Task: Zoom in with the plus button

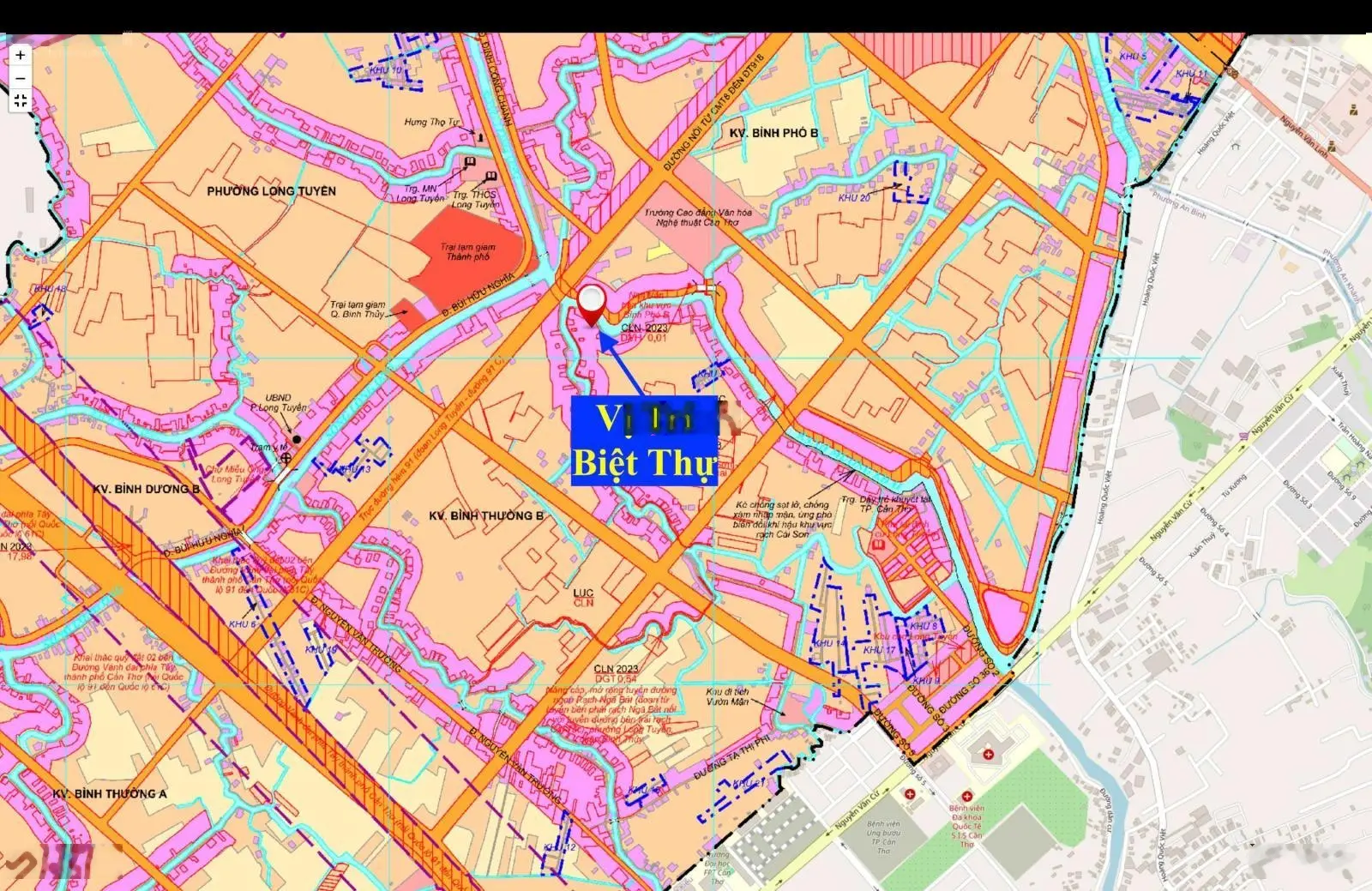Action: coord(21,55)
